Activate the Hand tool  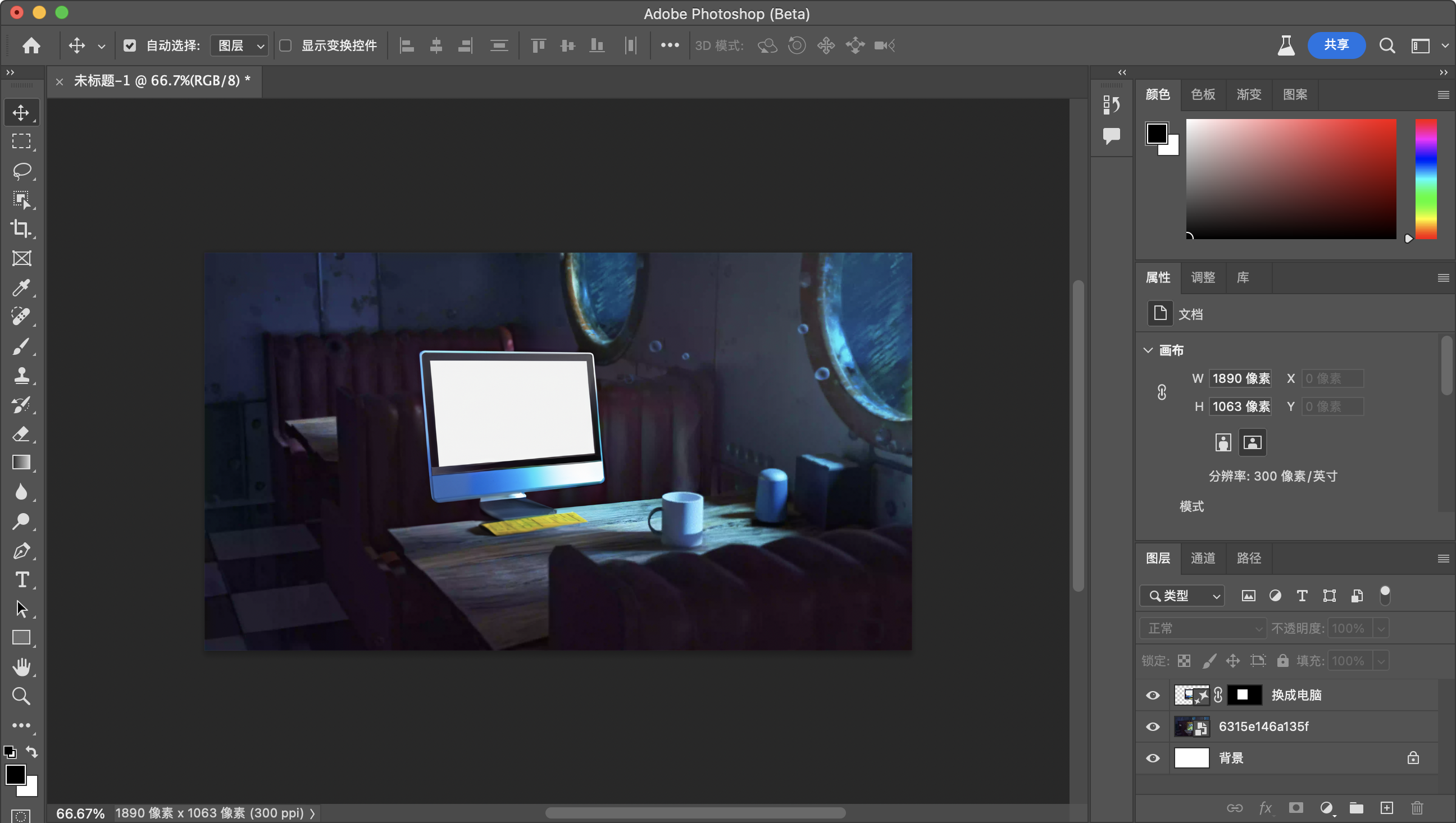point(21,667)
